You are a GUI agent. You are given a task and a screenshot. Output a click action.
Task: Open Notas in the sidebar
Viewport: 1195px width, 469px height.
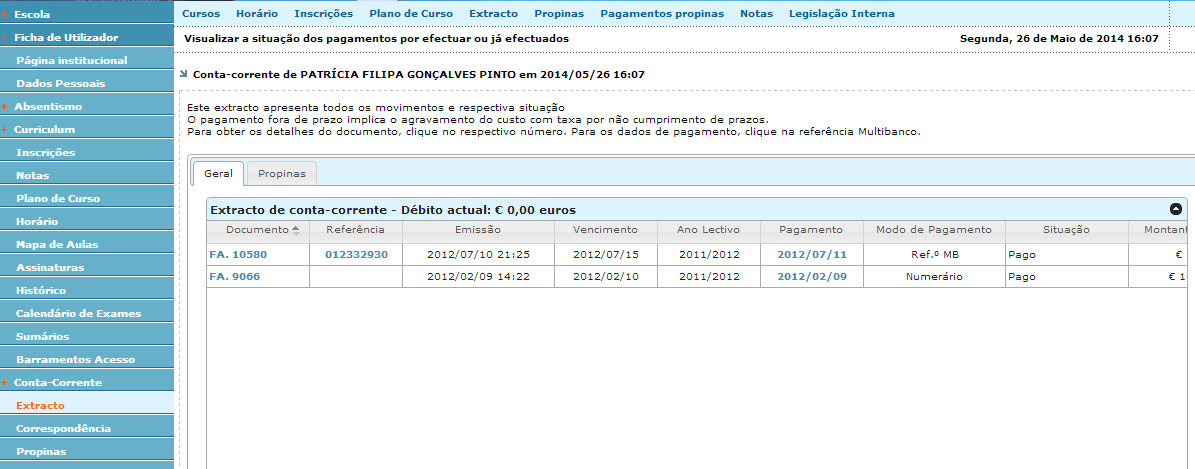coord(87,175)
